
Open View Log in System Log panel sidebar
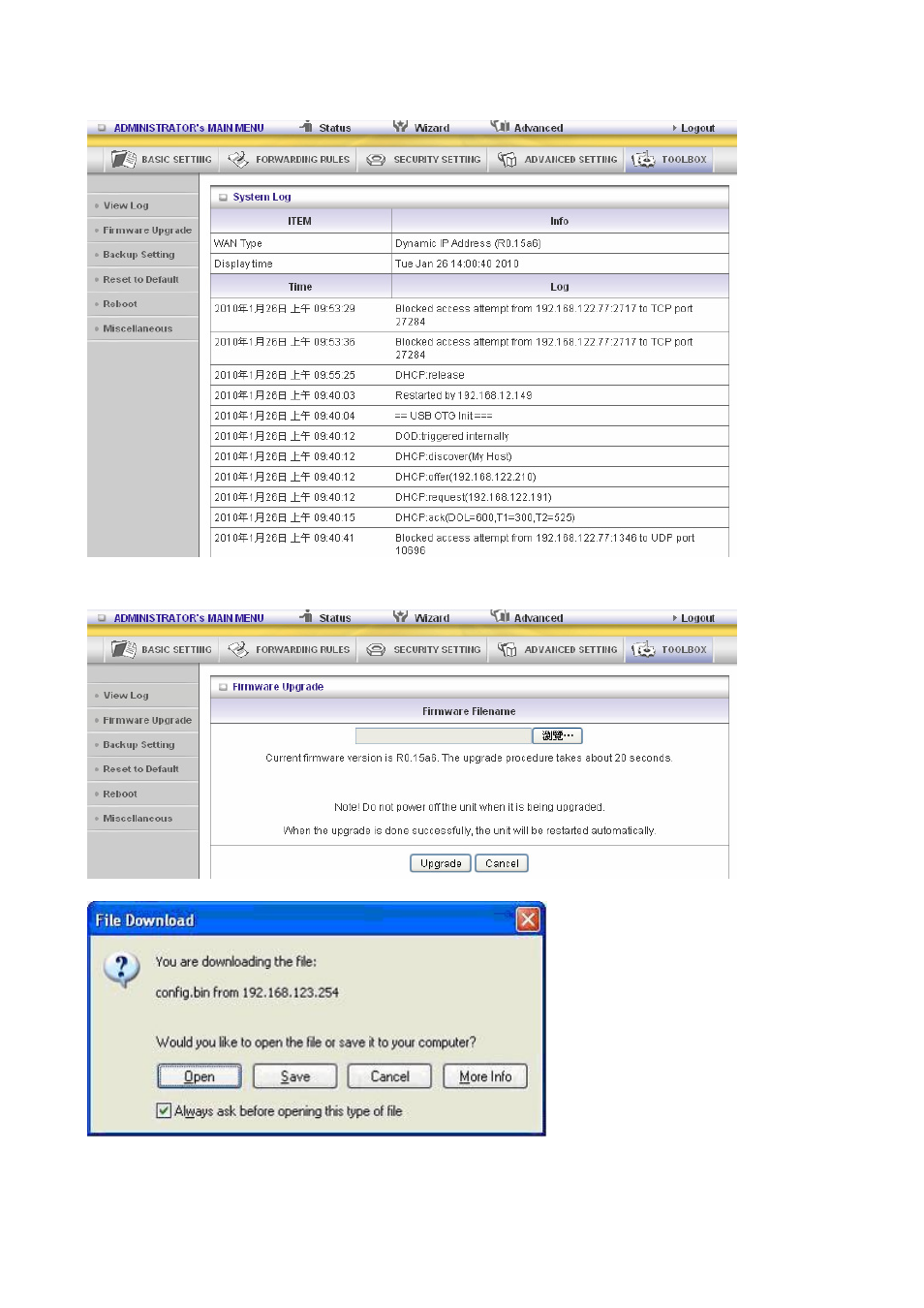click(126, 205)
